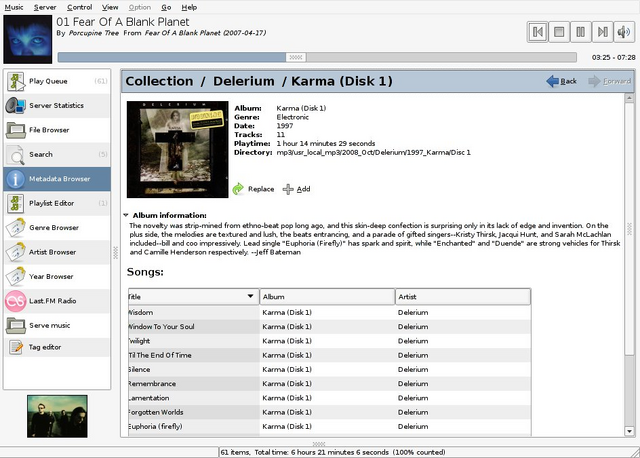
Task: Click green Replace arrow icon
Action: point(238,189)
